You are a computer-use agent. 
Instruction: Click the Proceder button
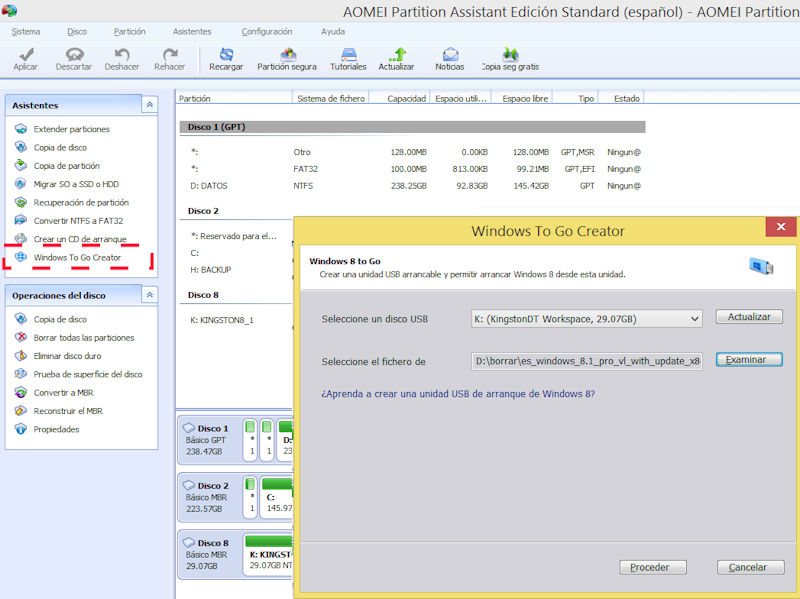coord(653,567)
